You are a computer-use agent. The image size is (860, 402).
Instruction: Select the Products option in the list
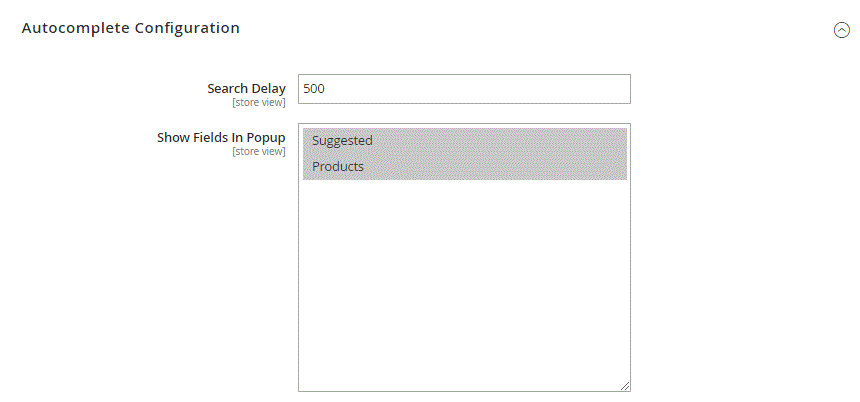[x=338, y=167]
